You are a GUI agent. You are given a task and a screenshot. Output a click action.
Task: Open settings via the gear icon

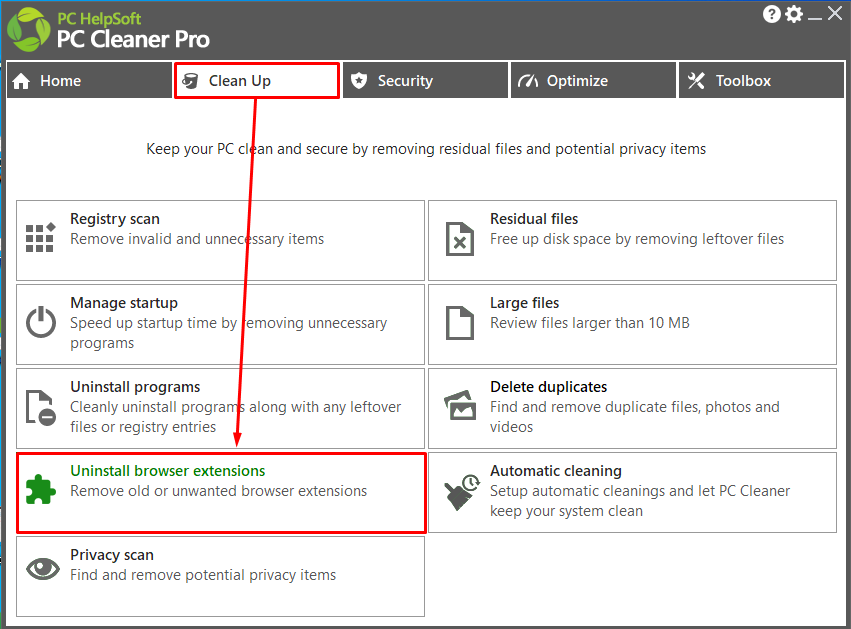coord(794,14)
